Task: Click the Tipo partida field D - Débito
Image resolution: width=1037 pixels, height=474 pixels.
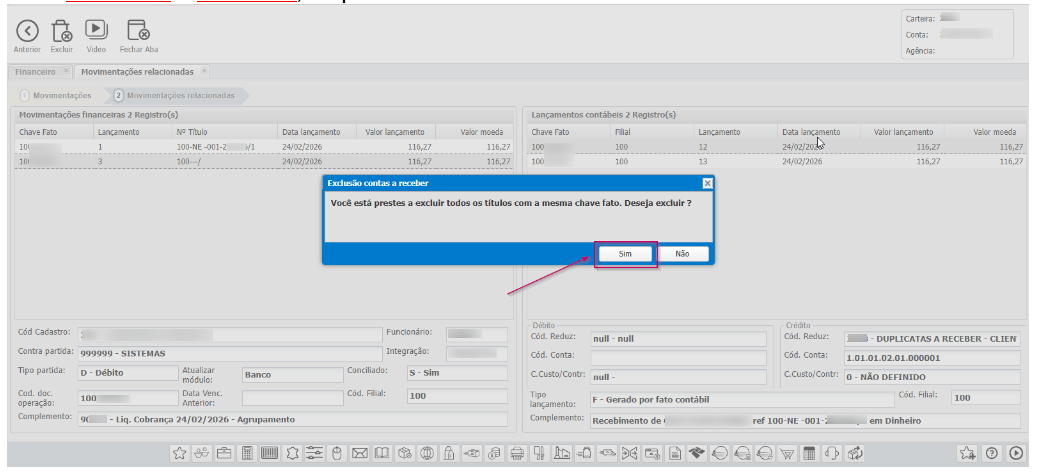Action: click(x=128, y=374)
